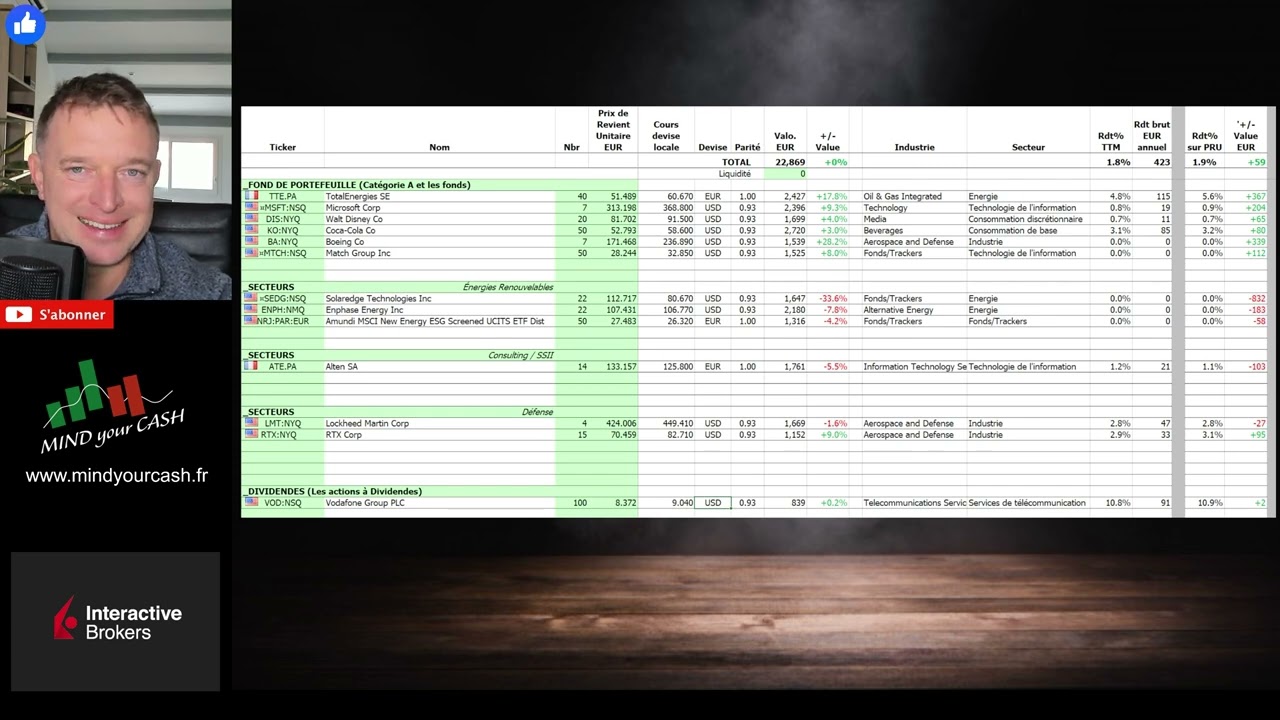Click the US flag icon beside LMT:NYQ
1280x720 pixels.
[251, 423]
